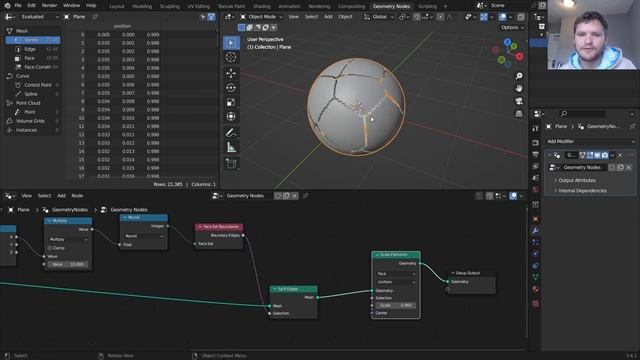
Task: Add a new workspace with plus button
Action: pos(445,6)
